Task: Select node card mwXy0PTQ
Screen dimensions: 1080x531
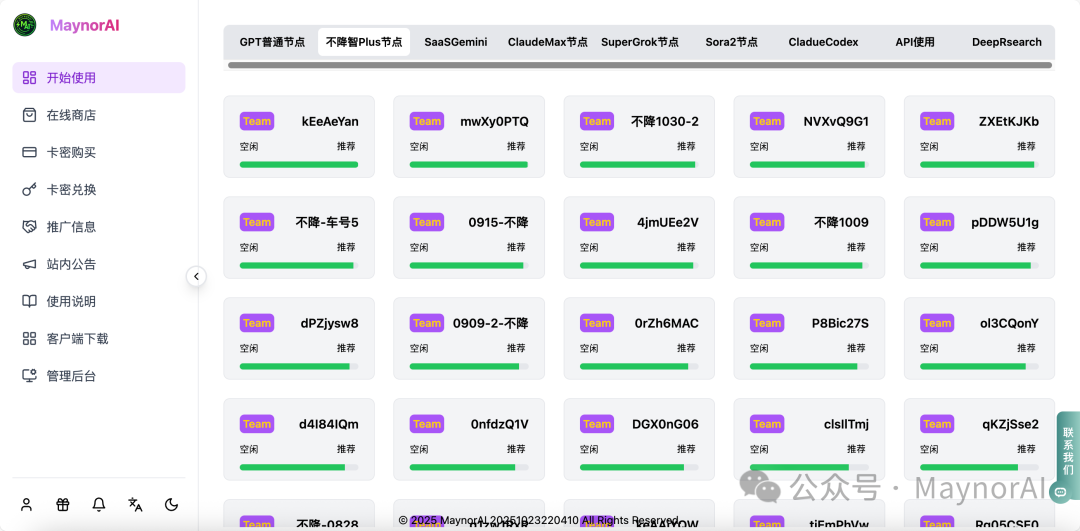Action: tap(469, 136)
